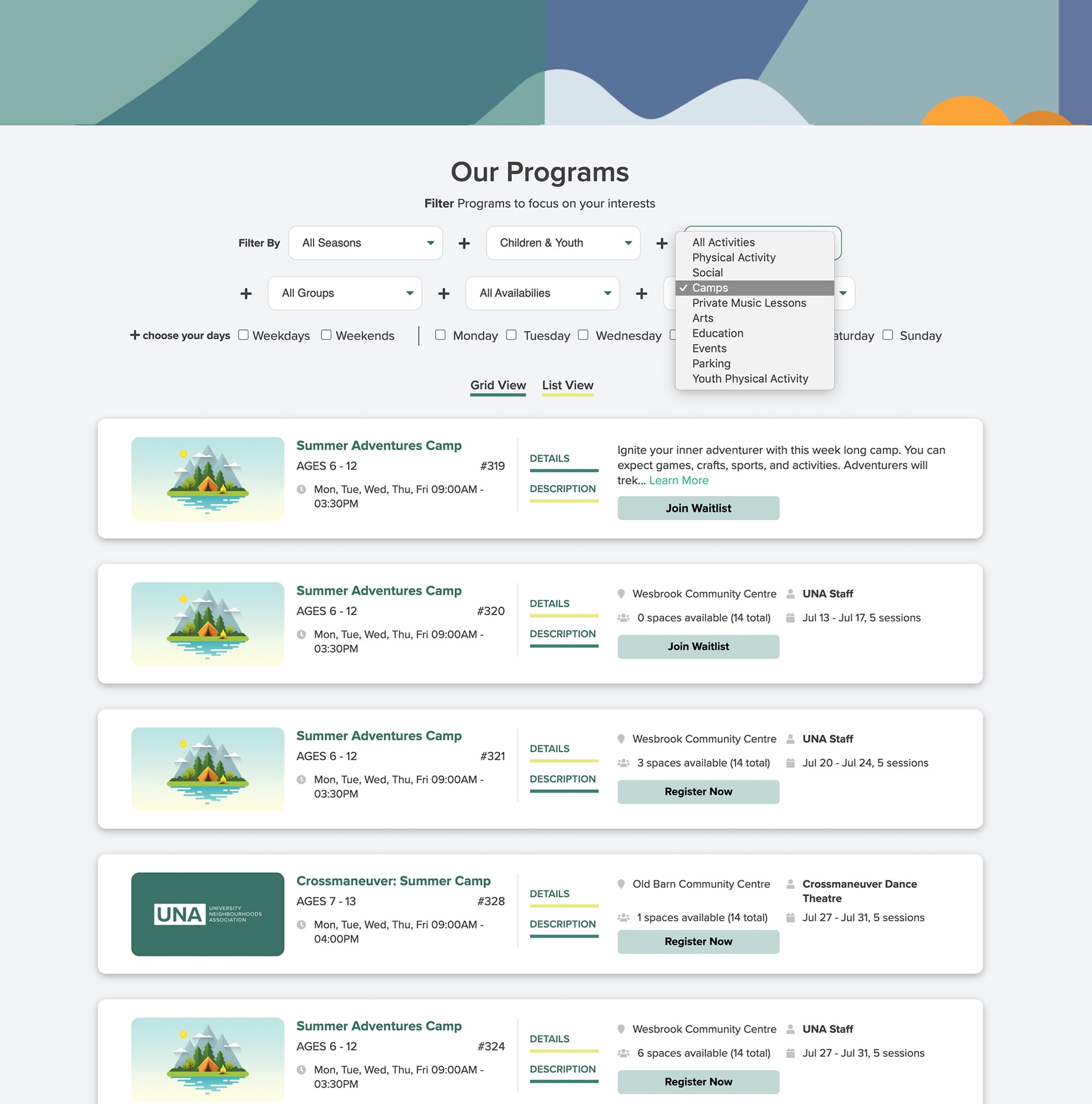The image size is (1092, 1104).
Task: Click the location pin on the Crossmaneuver Summer Camp card
Action: coord(620,884)
